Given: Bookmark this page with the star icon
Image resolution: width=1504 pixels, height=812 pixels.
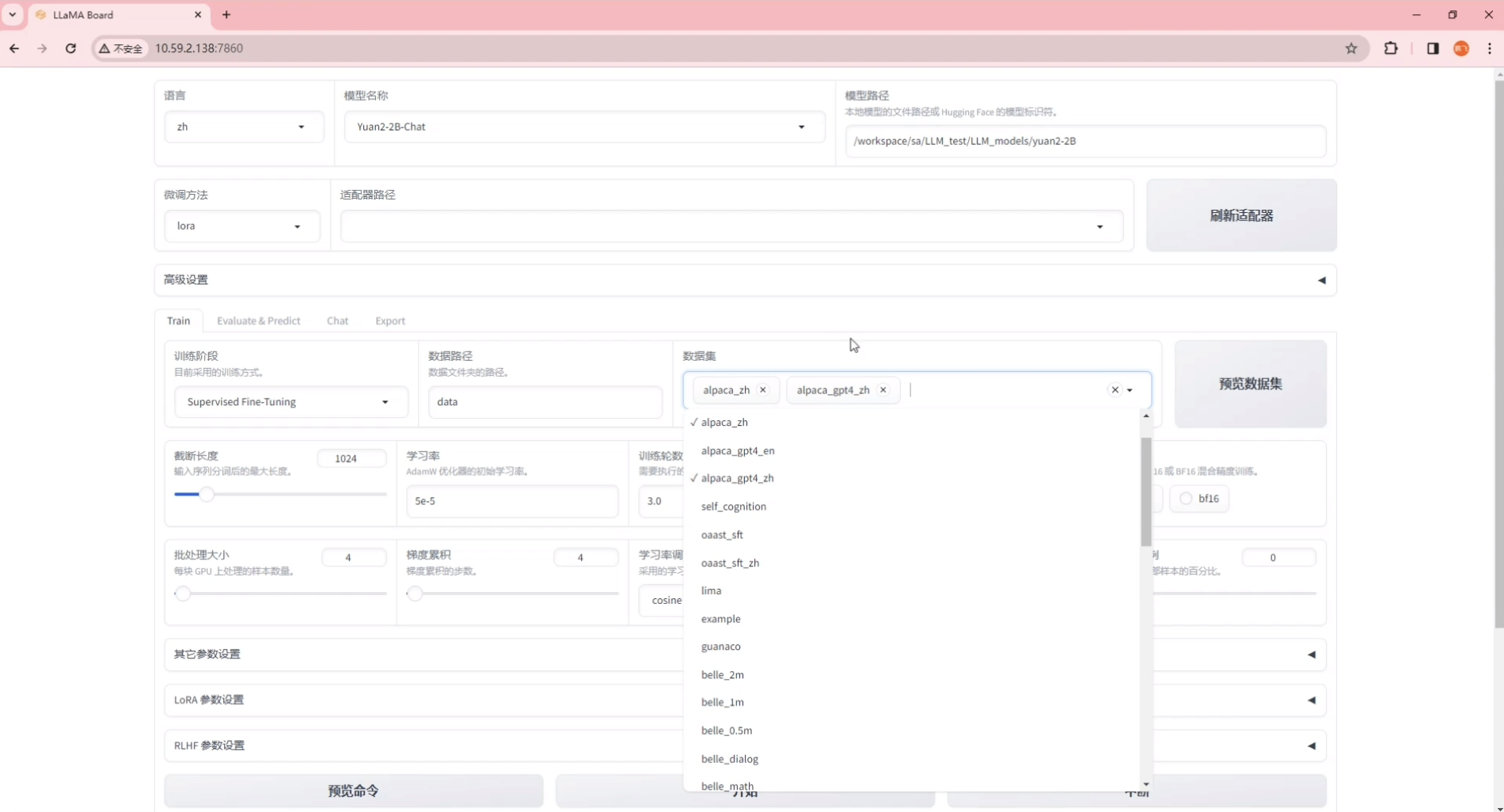Looking at the screenshot, I should [x=1351, y=48].
